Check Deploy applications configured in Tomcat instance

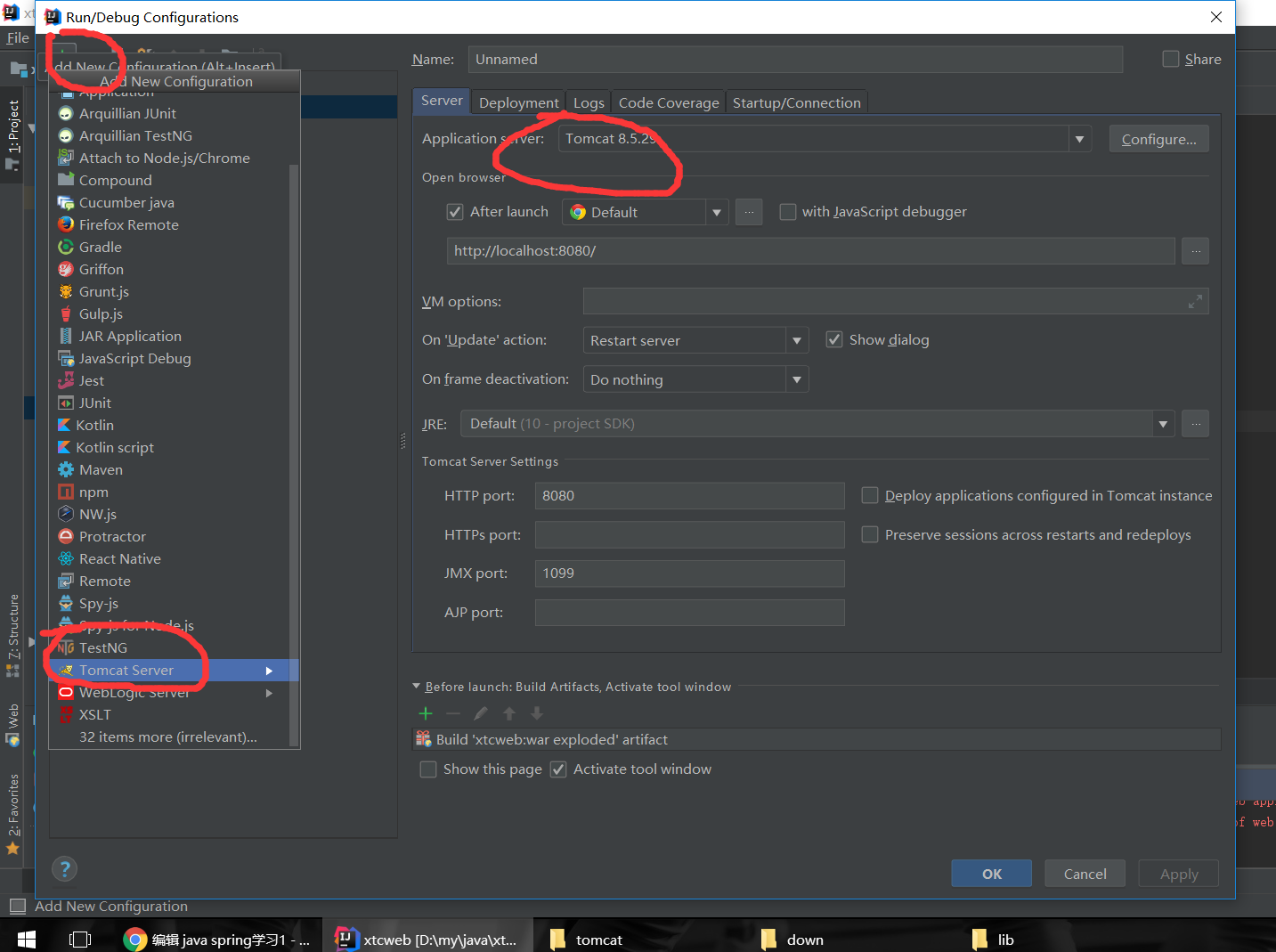[x=870, y=495]
